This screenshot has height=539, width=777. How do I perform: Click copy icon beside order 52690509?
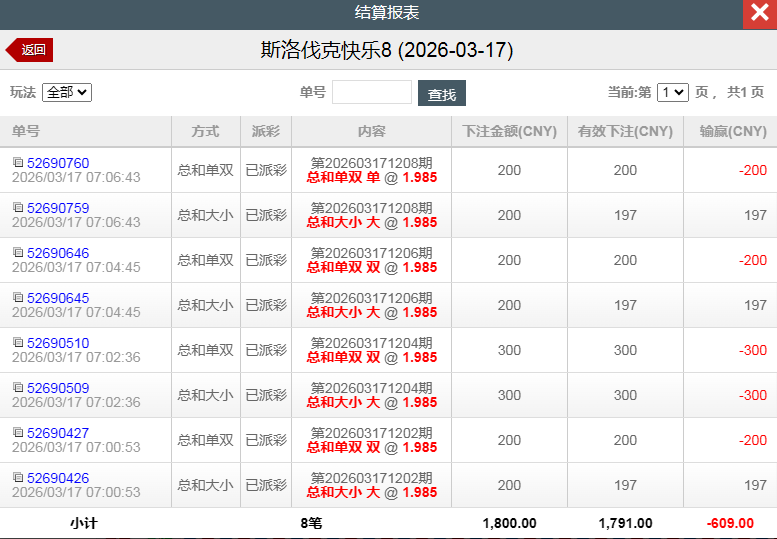pyautogui.click(x=18, y=387)
